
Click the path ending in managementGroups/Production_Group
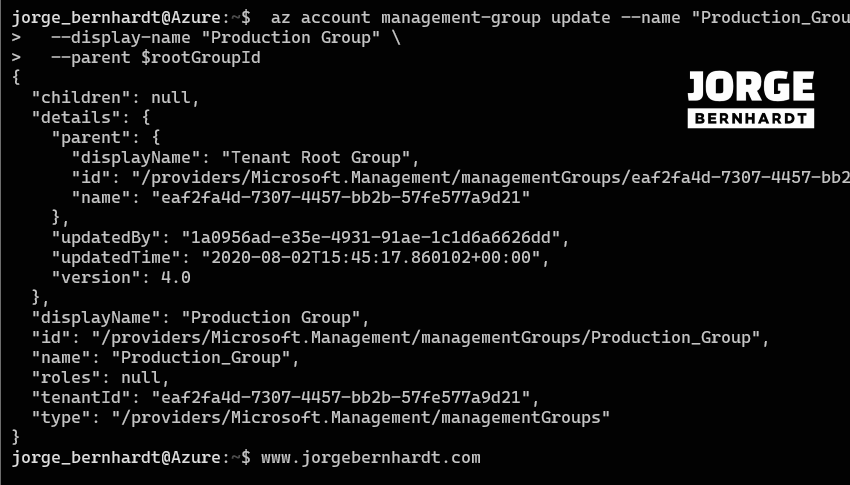(430, 337)
